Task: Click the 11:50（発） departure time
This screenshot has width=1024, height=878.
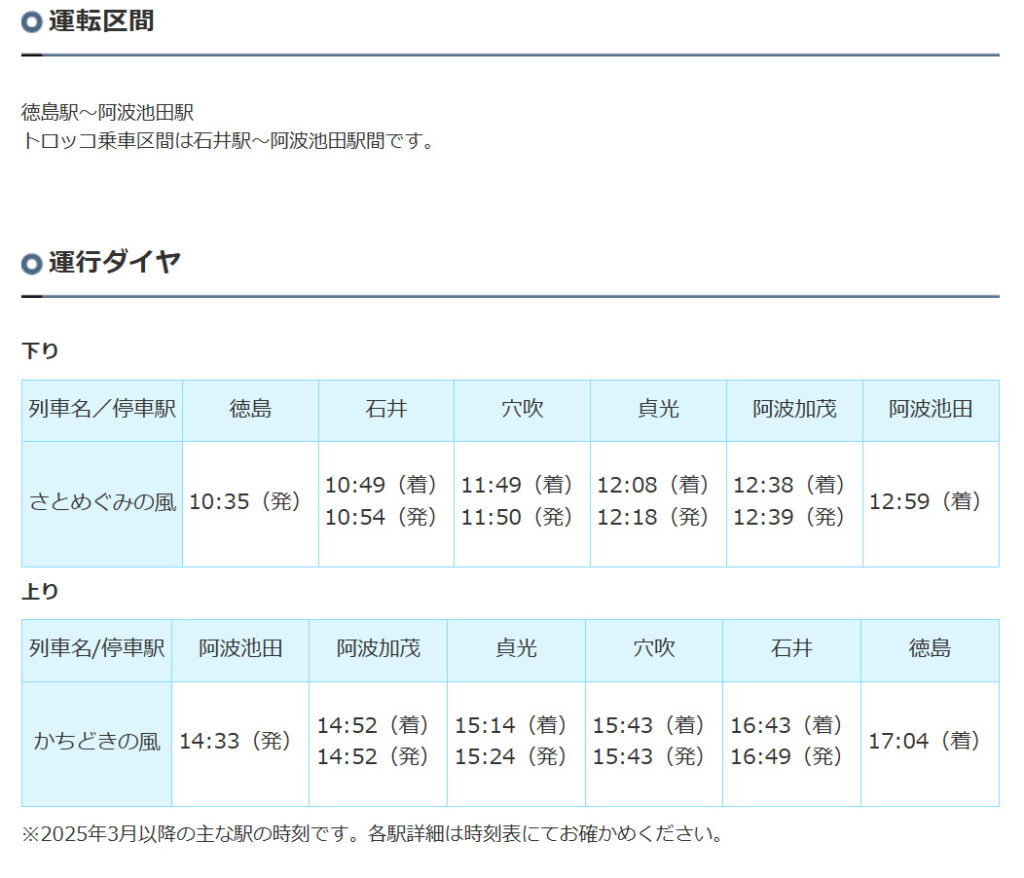Action: pyautogui.click(x=517, y=517)
